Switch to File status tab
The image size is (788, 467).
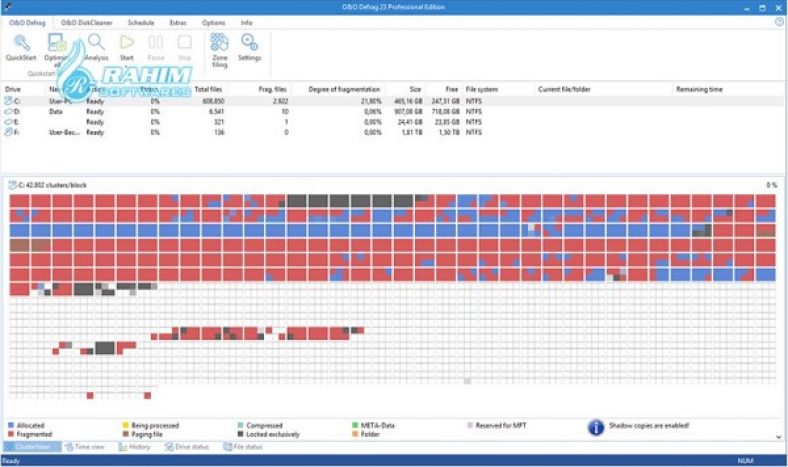(243, 446)
